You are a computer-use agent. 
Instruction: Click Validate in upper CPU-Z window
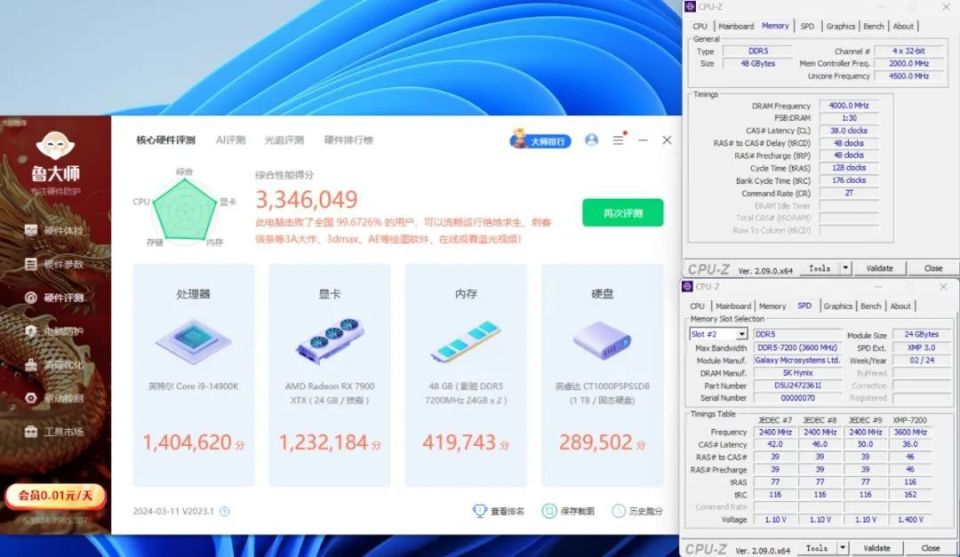pos(880,268)
